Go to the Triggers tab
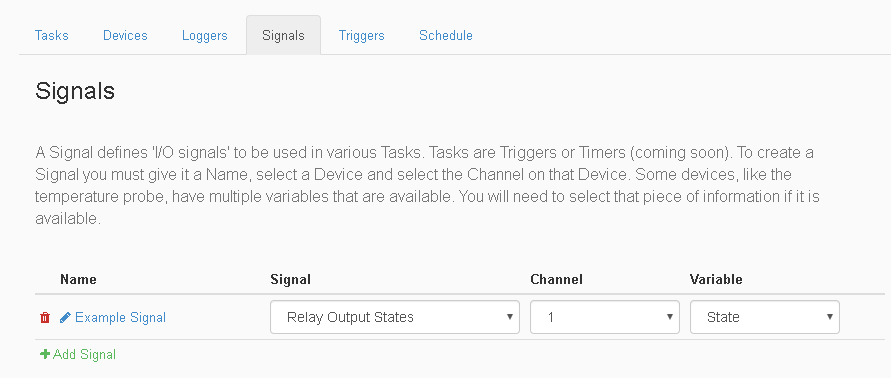Screen dimensions: 891x378 [361, 35]
